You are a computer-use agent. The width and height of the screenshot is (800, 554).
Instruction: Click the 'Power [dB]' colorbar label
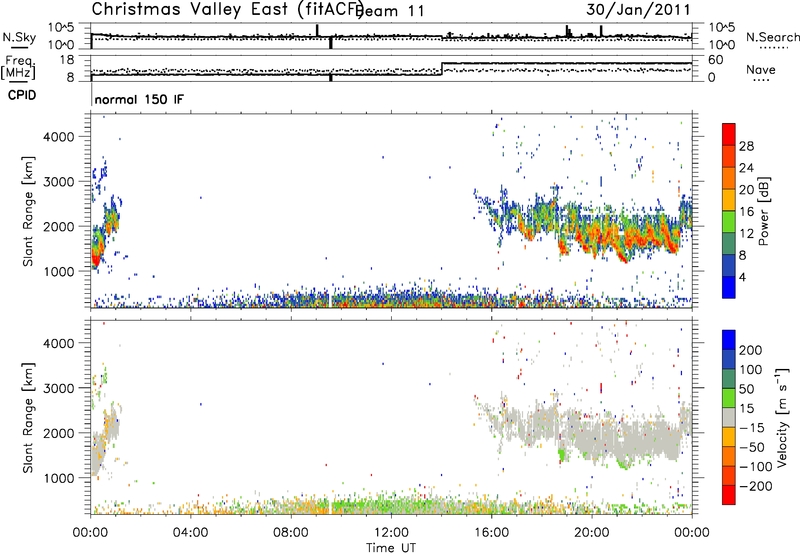coord(764,211)
